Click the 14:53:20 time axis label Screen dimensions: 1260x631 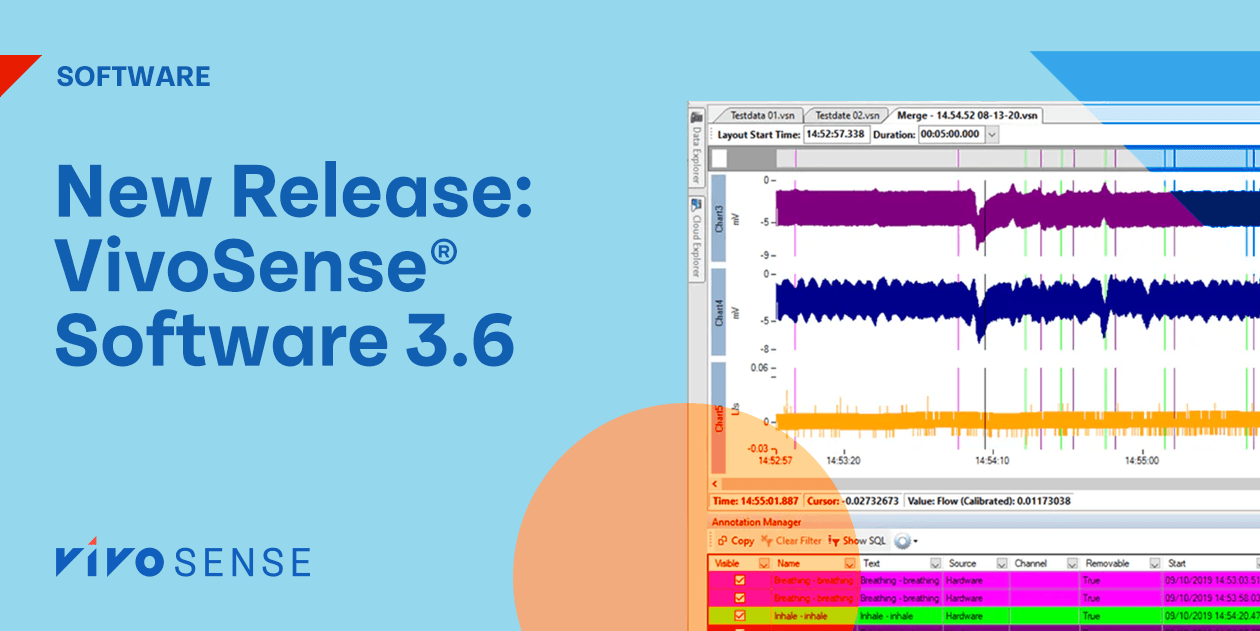click(x=844, y=461)
